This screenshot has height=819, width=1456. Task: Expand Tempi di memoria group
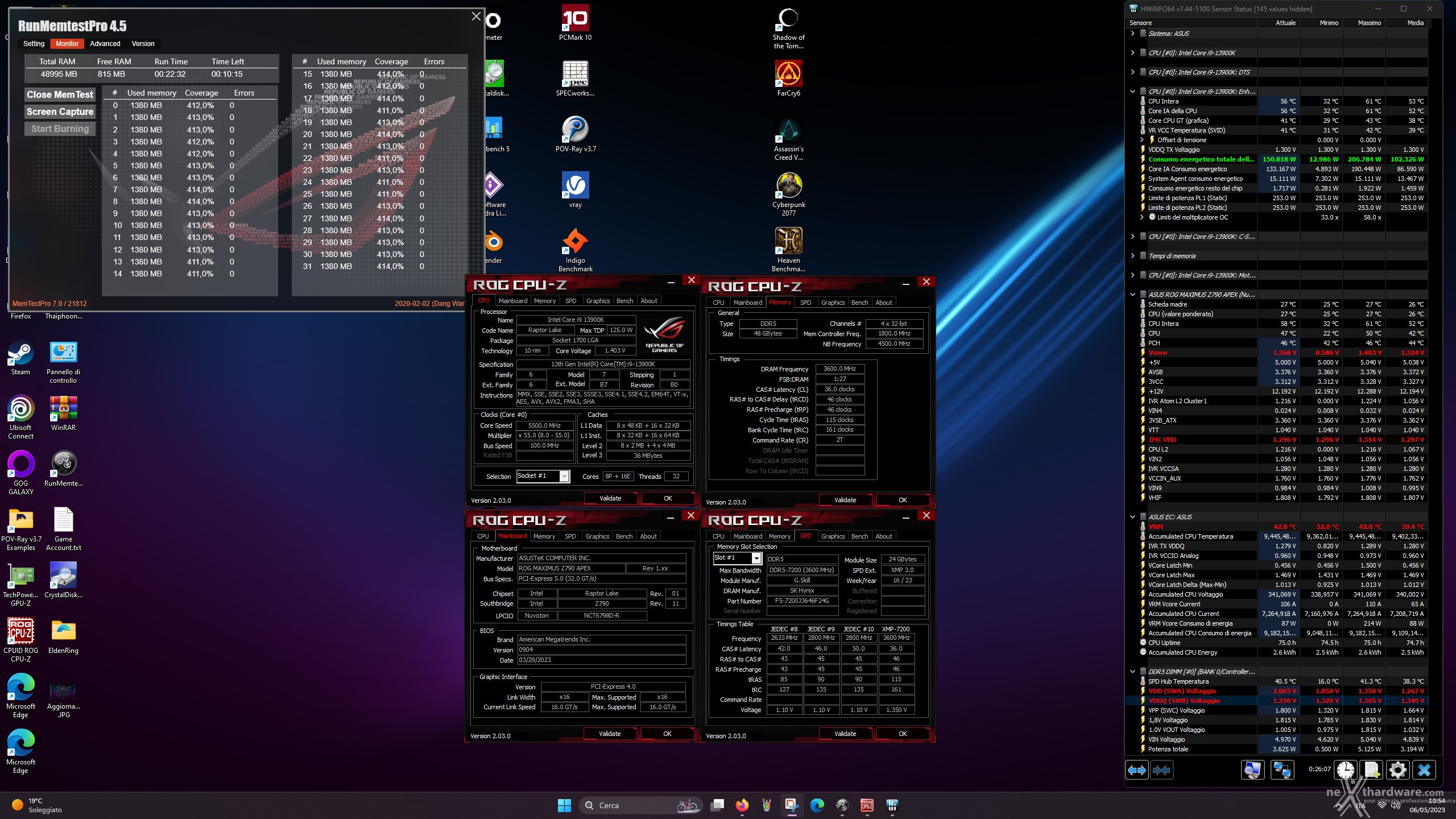pos(1132,256)
